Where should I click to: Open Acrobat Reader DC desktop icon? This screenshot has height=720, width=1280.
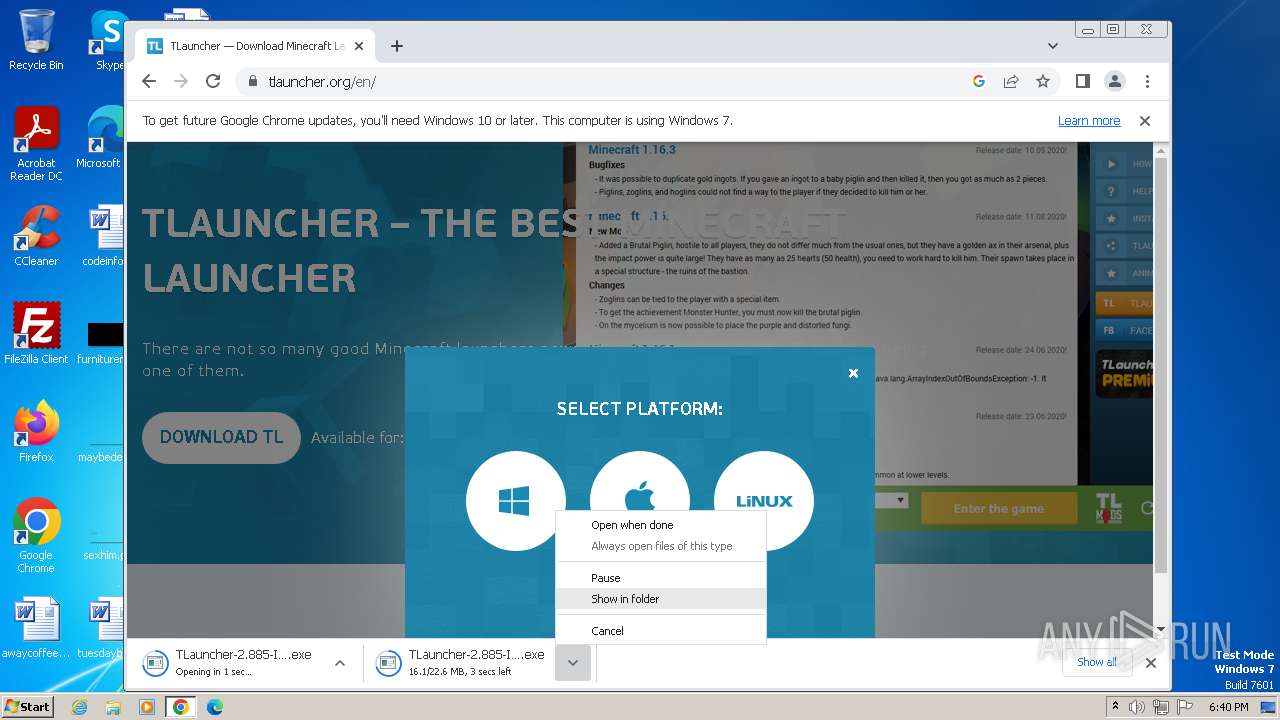tap(36, 144)
